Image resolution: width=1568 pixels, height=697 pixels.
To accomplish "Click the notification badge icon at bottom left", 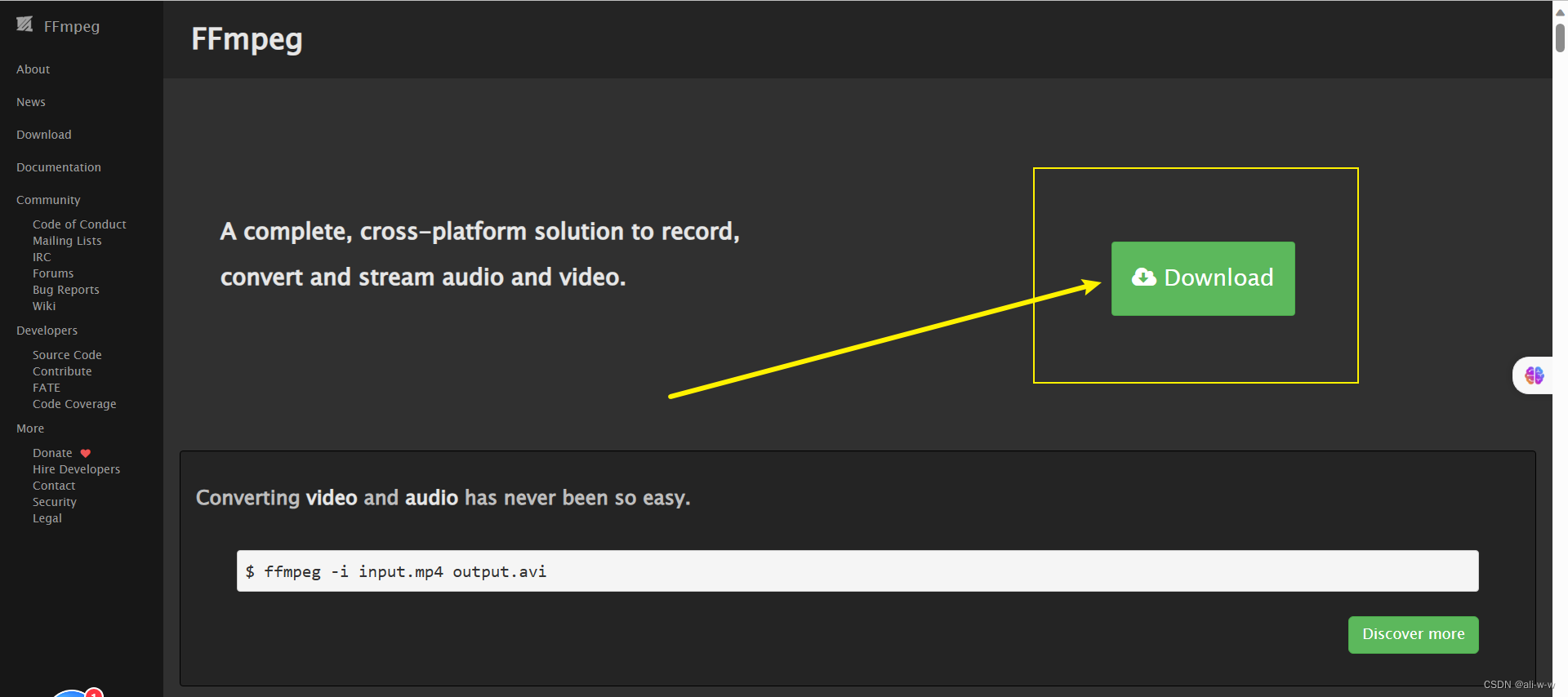I will tap(94, 693).
